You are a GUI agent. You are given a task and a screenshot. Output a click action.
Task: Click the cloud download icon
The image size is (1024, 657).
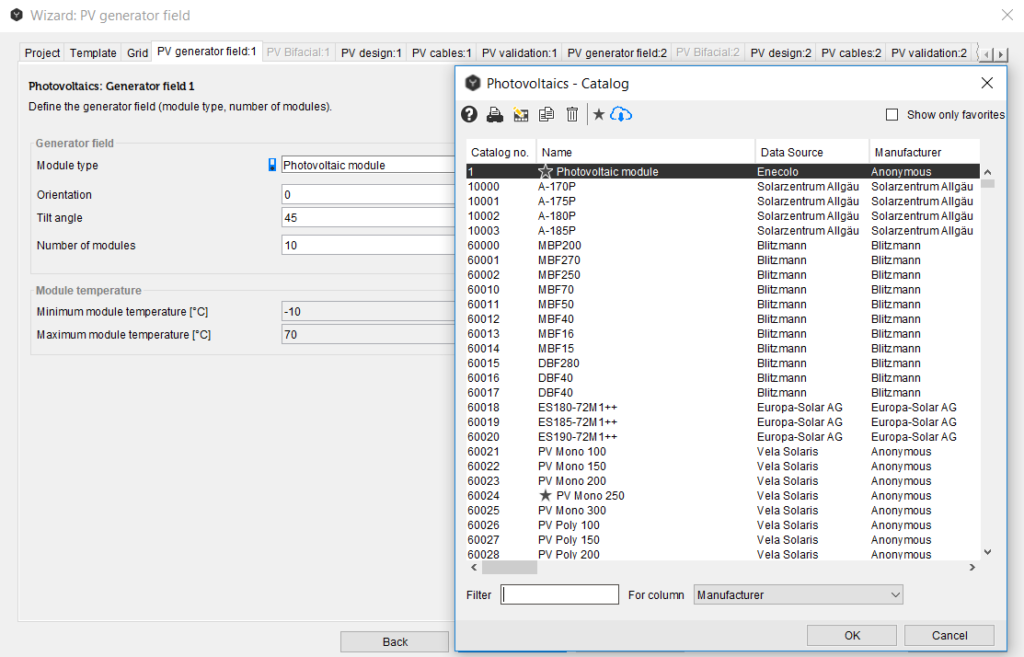click(621, 115)
